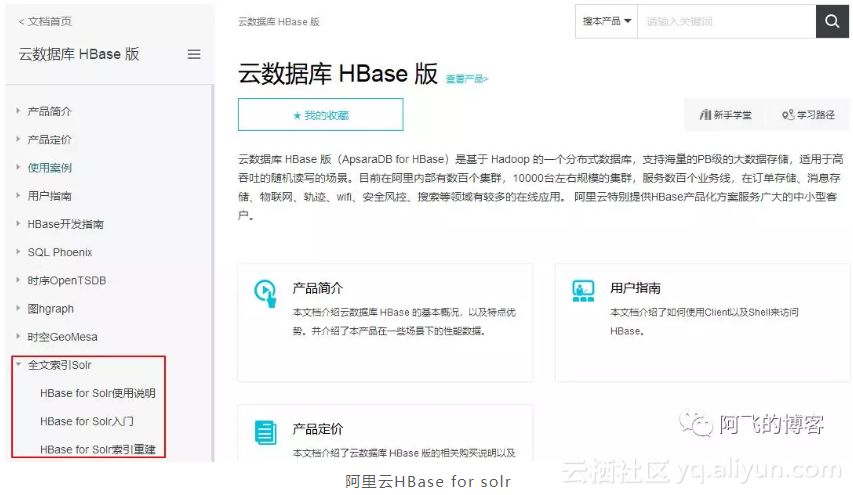Image resolution: width=853 pixels, height=495 pixels.
Task: Click the 产品定价 document icon
Action: click(x=265, y=432)
